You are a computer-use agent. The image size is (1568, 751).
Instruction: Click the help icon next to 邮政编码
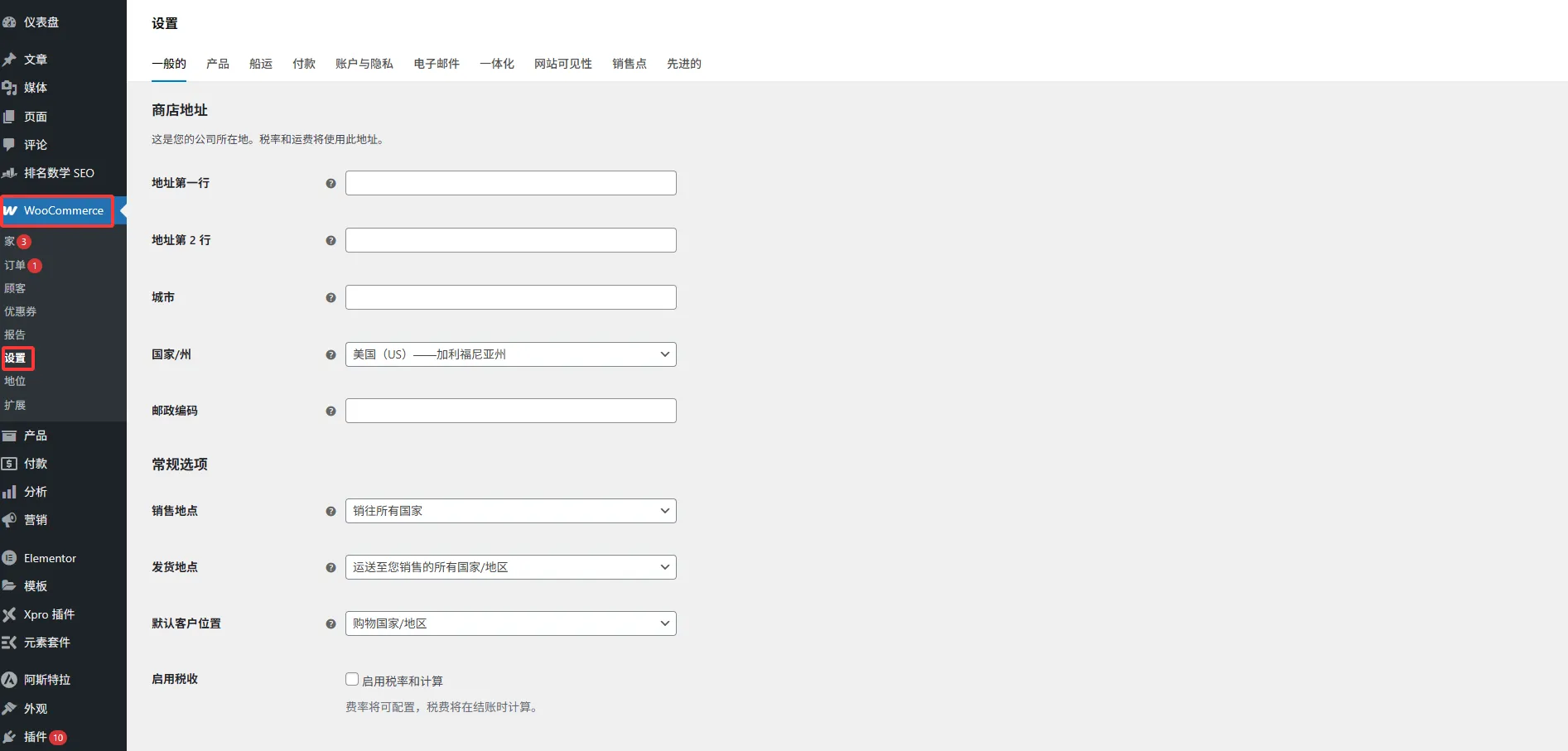click(330, 412)
